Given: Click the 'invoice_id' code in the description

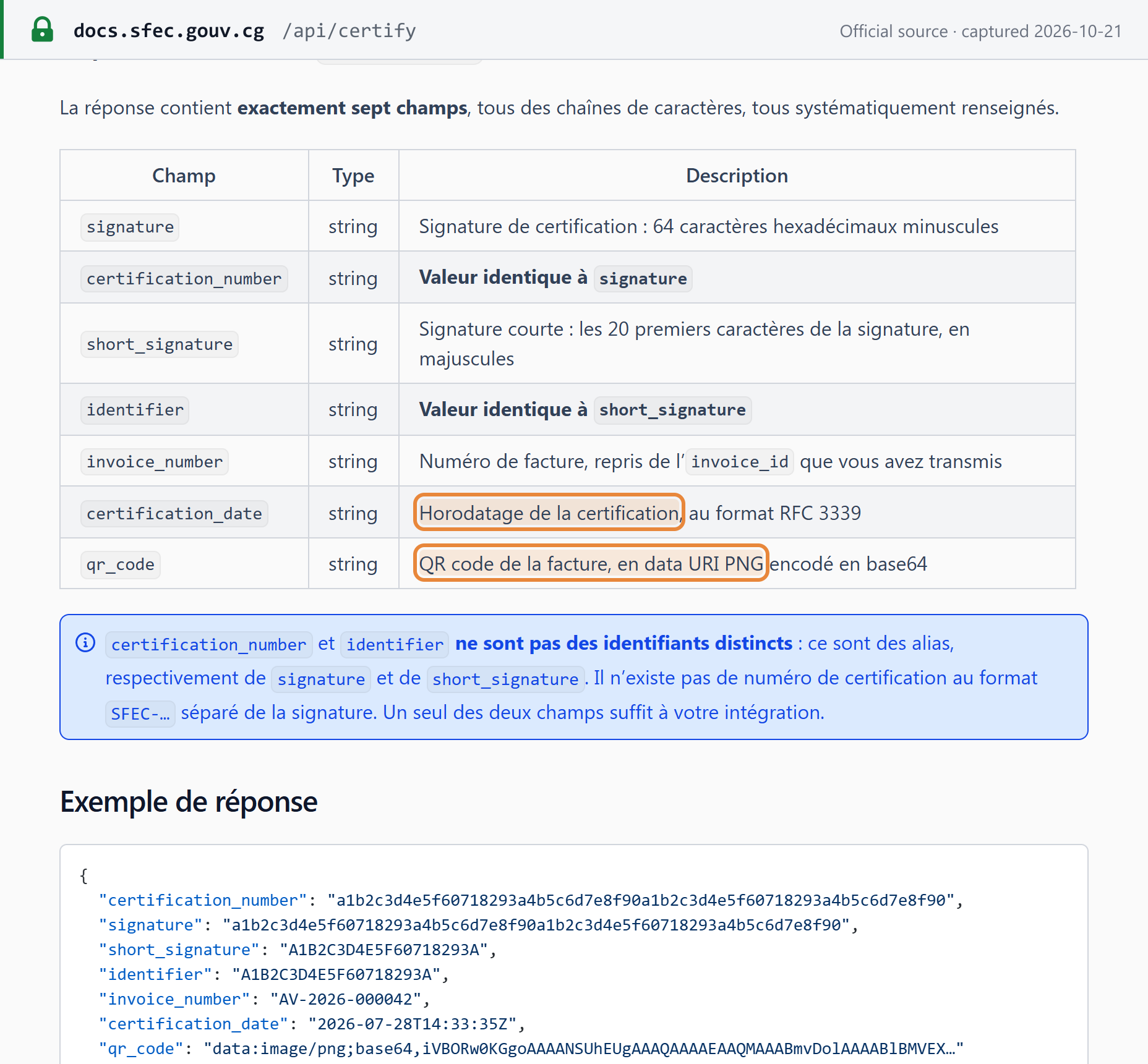Looking at the screenshot, I should (740, 462).
